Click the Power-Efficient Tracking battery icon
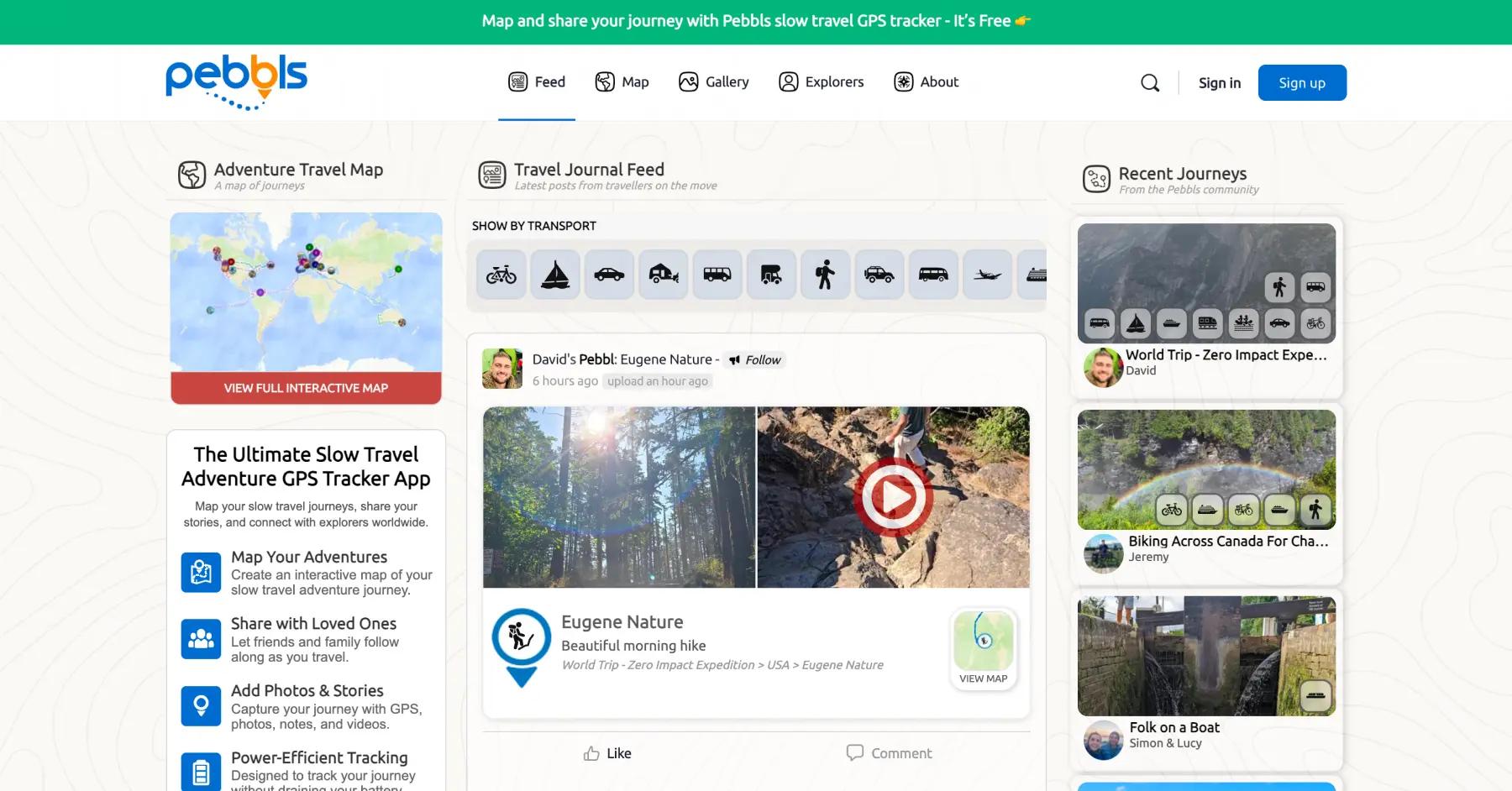Image resolution: width=1512 pixels, height=791 pixels. click(201, 772)
